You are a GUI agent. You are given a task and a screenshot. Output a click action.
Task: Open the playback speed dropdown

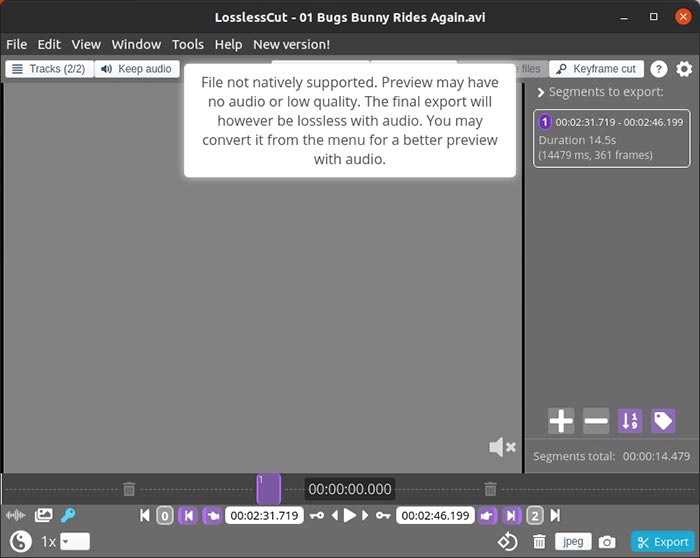click(x=75, y=541)
